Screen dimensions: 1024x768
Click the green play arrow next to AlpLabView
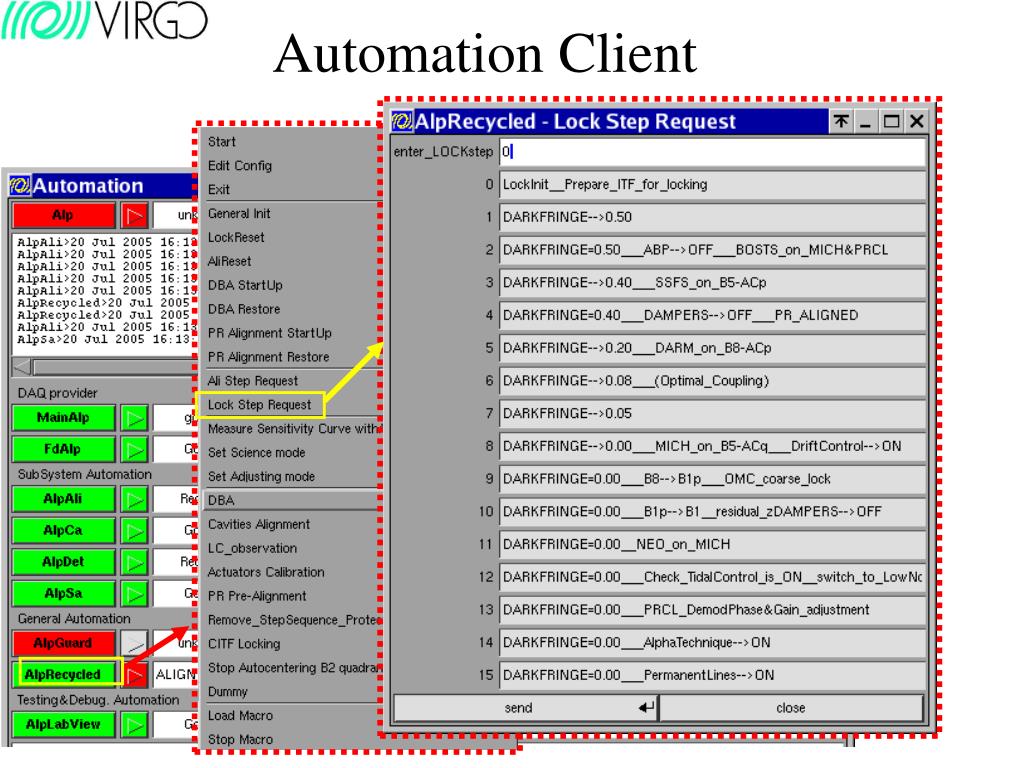(135, 725)
